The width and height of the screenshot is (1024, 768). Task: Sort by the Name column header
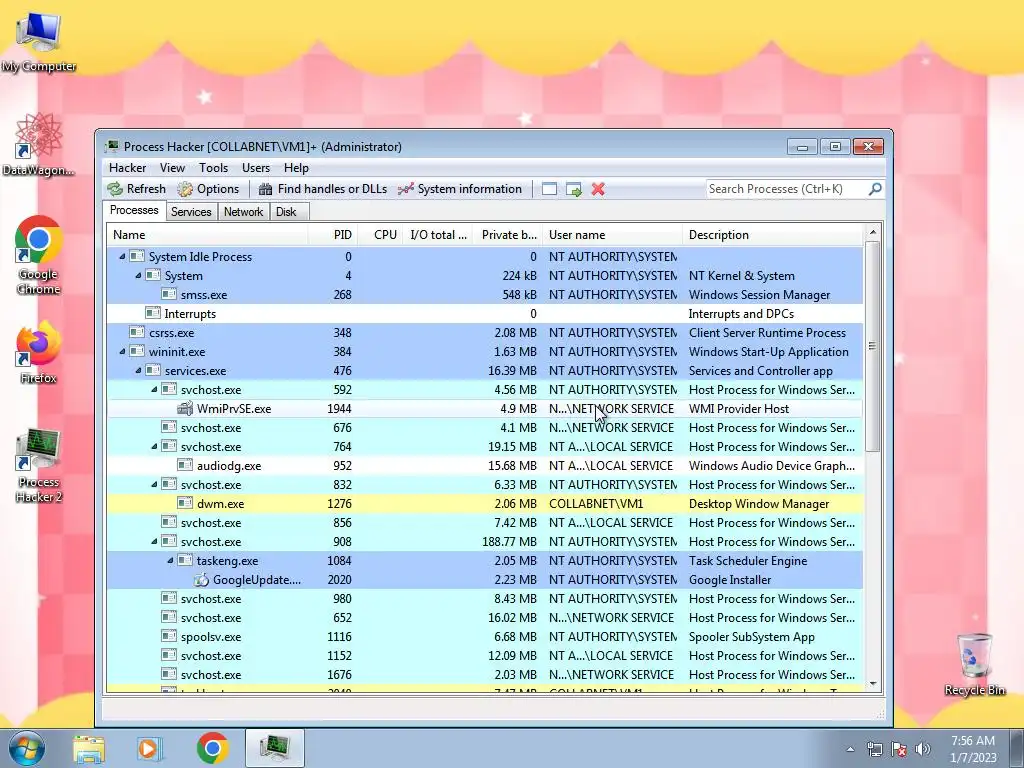click(207, 234)
